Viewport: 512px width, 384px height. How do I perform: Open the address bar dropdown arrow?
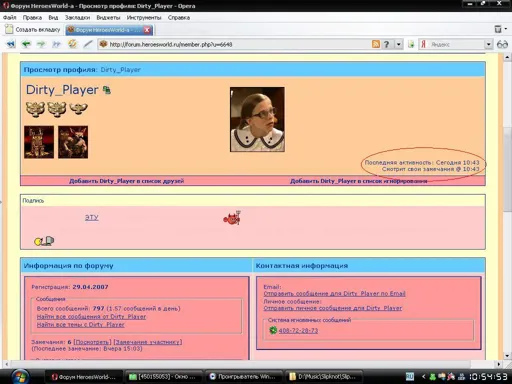click(399, 44)
